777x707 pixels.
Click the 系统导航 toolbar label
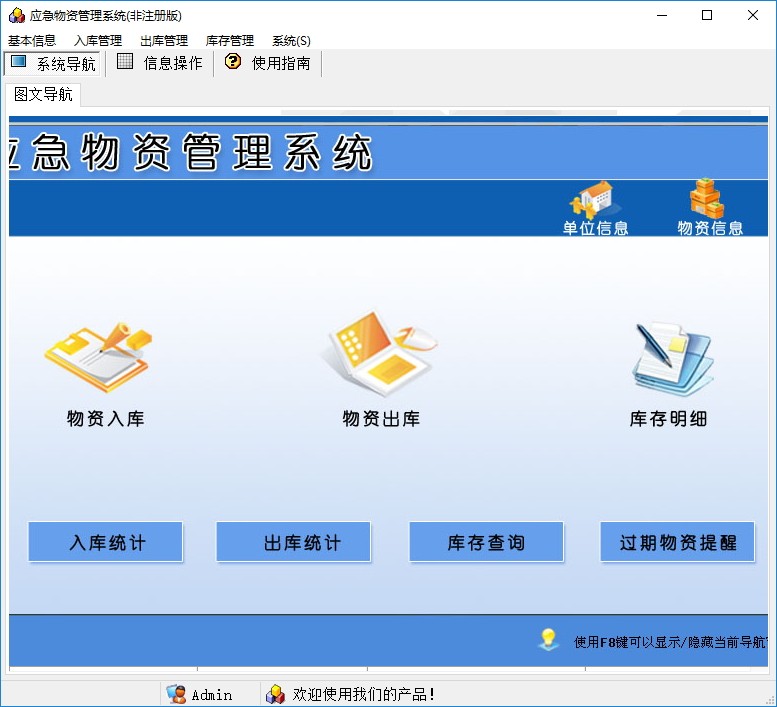click(x=66, y=63)
